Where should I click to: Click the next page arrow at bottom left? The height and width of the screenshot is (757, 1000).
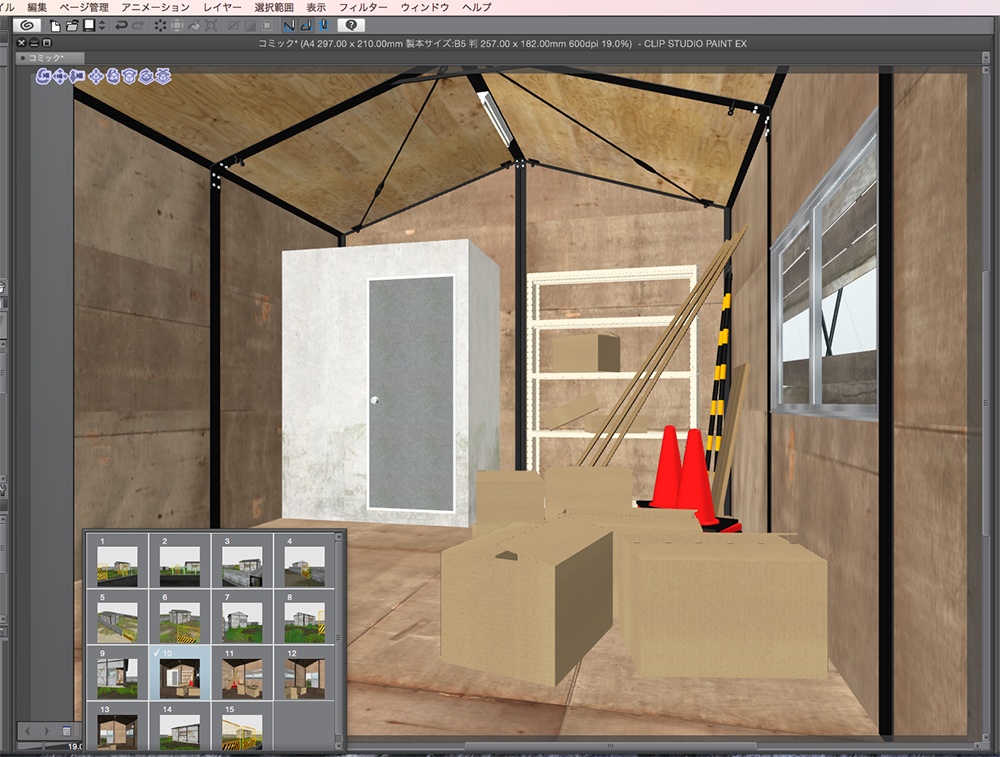tap(46, 730)
